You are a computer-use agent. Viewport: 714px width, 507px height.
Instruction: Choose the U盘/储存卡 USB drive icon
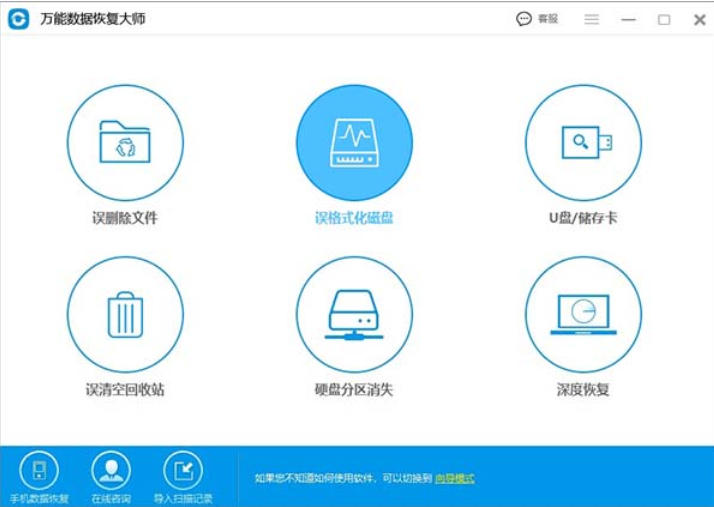[583, 143]
